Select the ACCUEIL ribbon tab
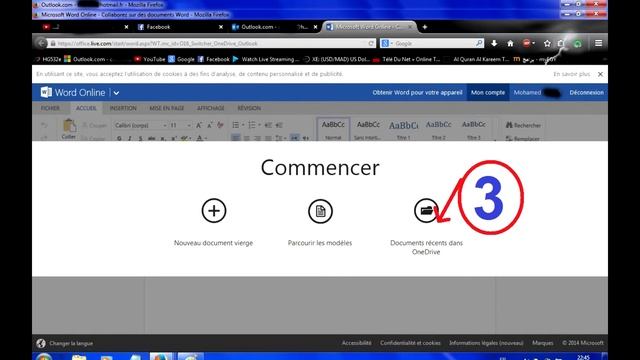Screen dimensions: 640x360 (86, 108)
